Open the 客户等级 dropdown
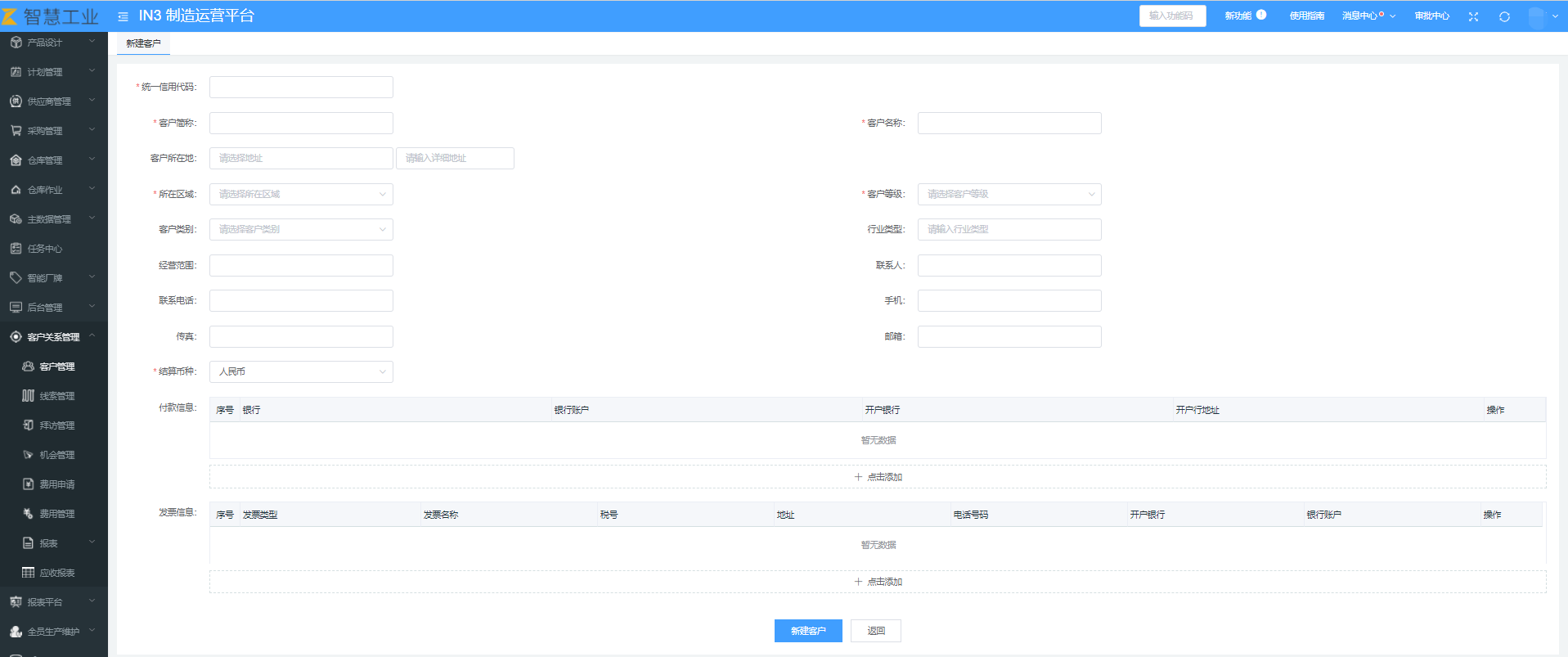Screen dimensions: 1568x657 tap(1009, 194)
